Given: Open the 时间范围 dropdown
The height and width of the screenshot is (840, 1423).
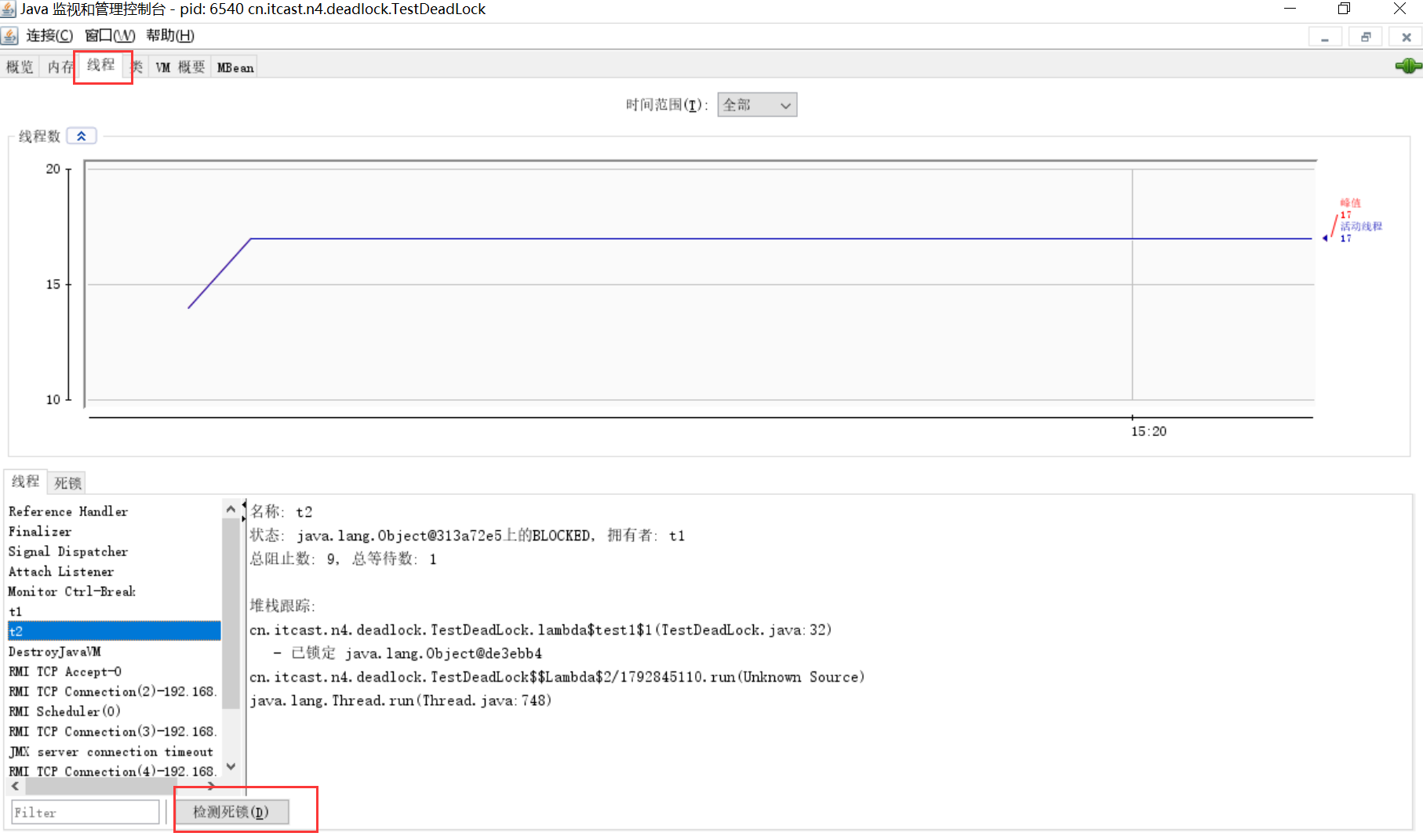Looking at the screenshot, I should click(x=757, y=105).
